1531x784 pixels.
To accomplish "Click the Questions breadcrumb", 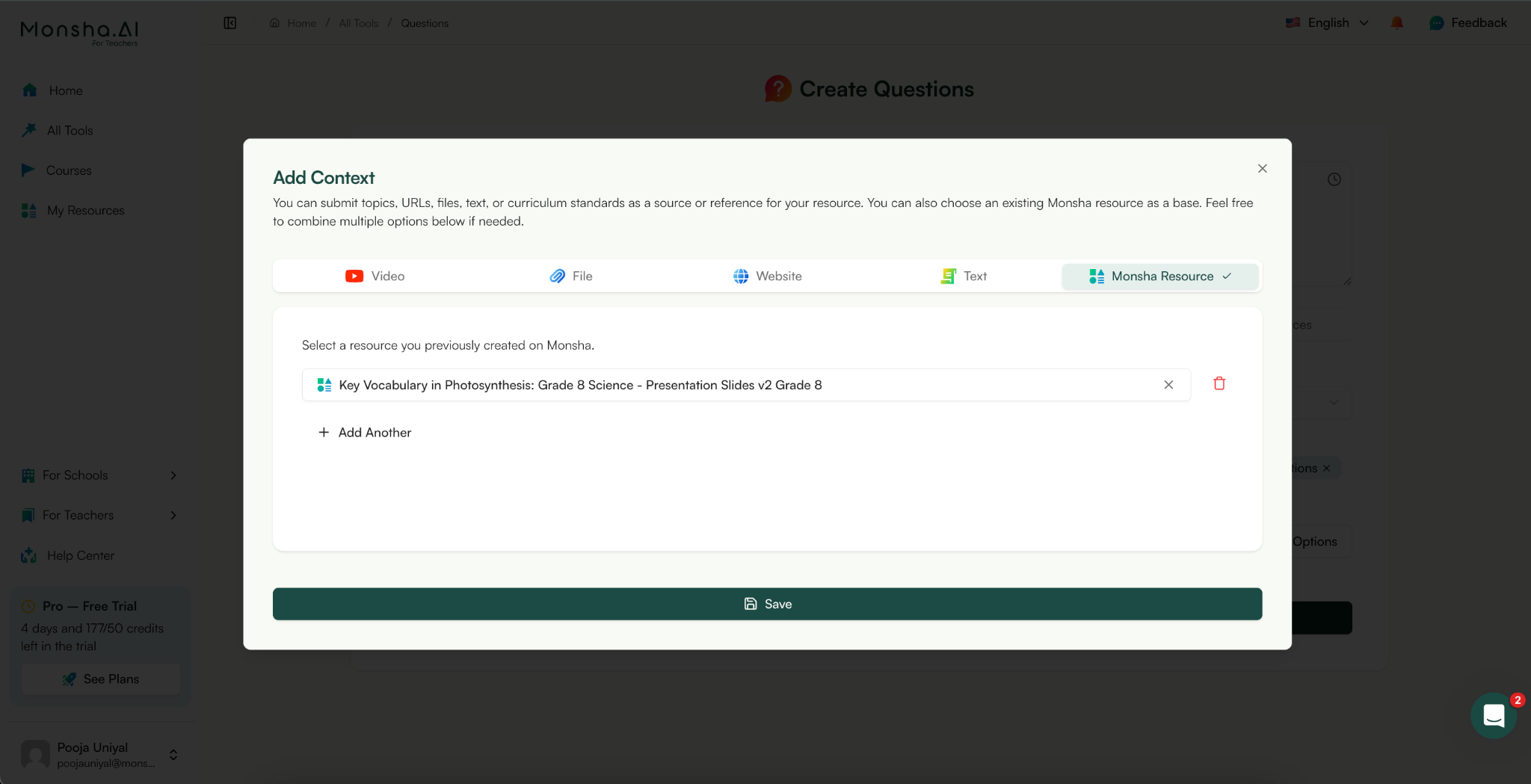I will [x=425, y=23].
